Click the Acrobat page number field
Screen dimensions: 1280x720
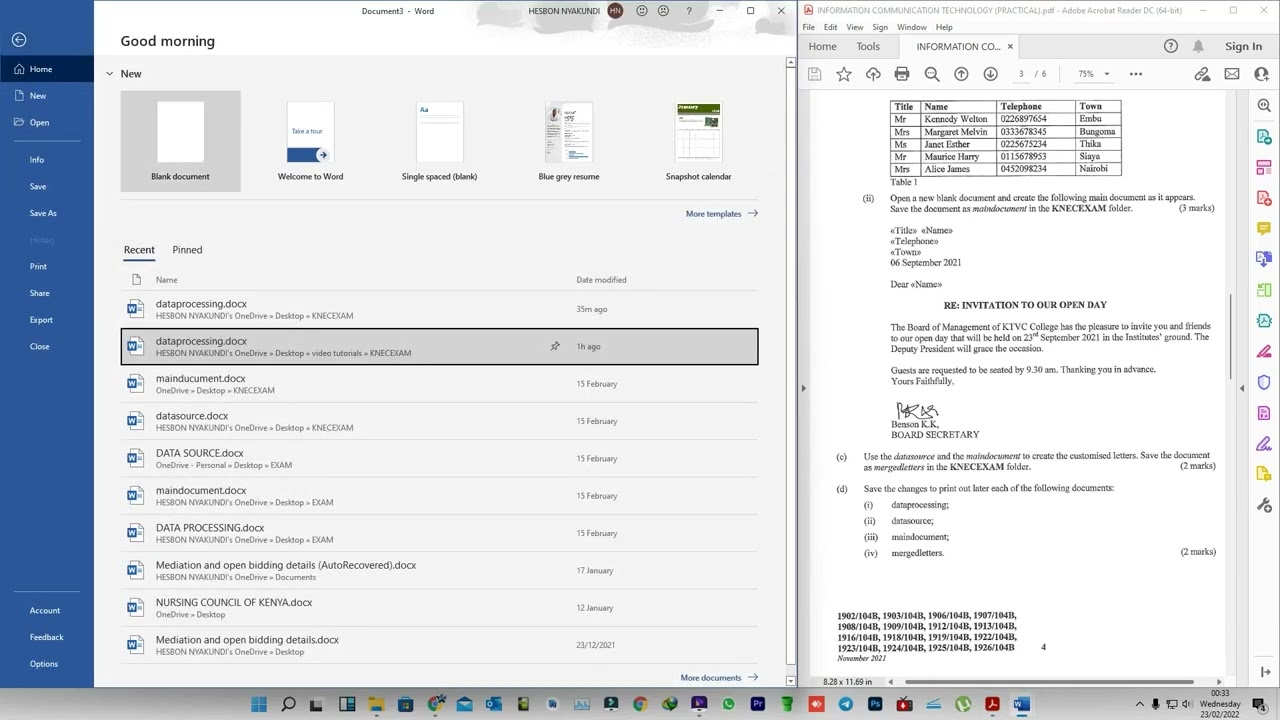1021,74
